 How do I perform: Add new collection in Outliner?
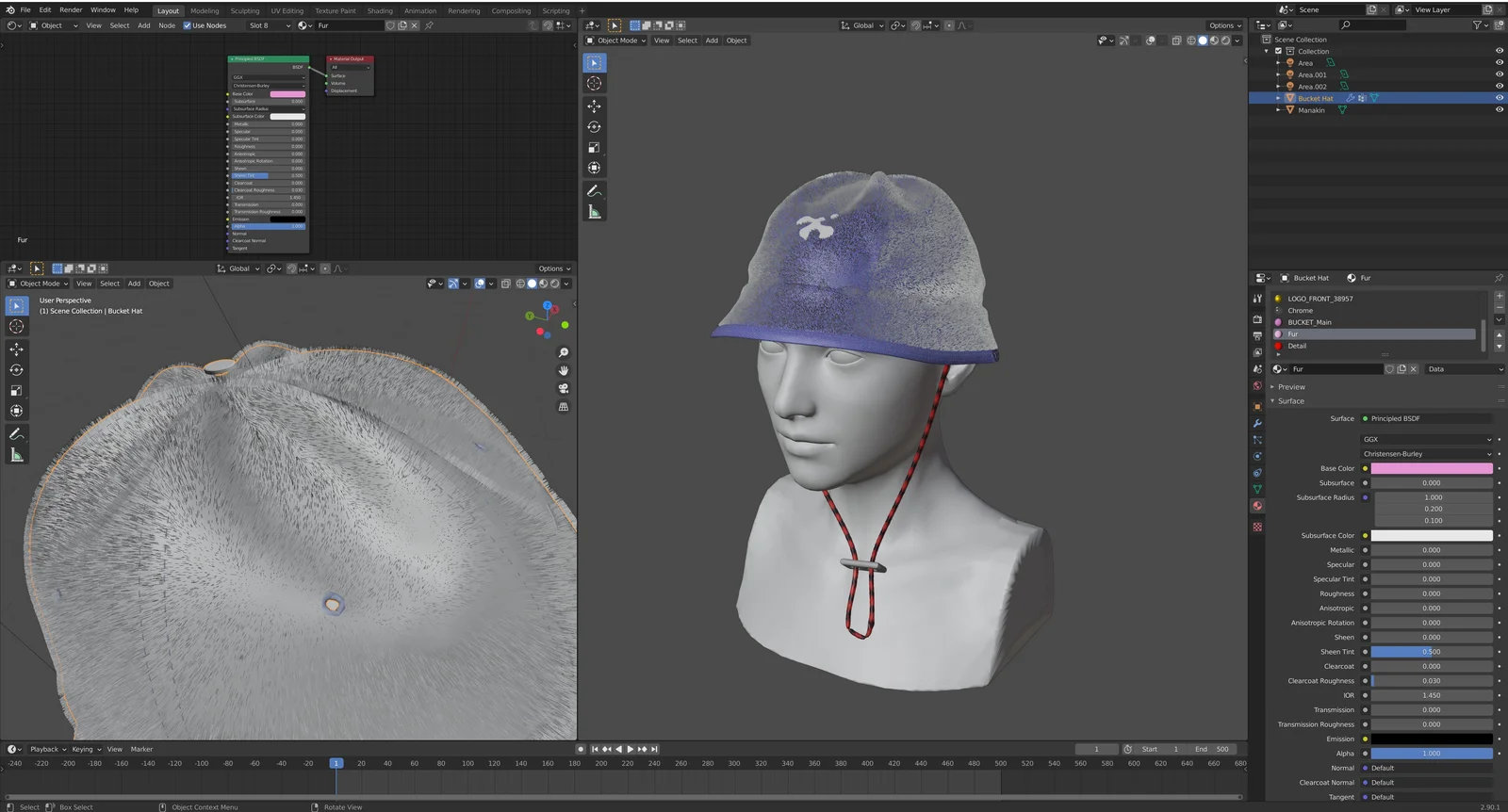point(1499,25)
